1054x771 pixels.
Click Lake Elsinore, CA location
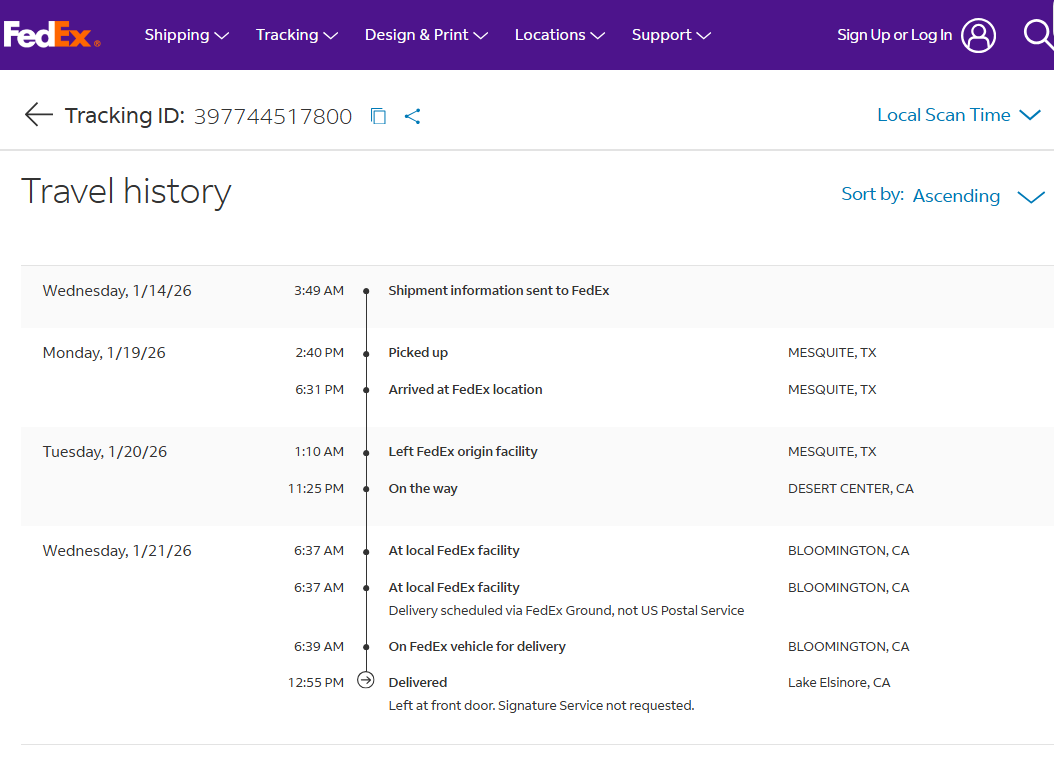[x=839, y=682]
